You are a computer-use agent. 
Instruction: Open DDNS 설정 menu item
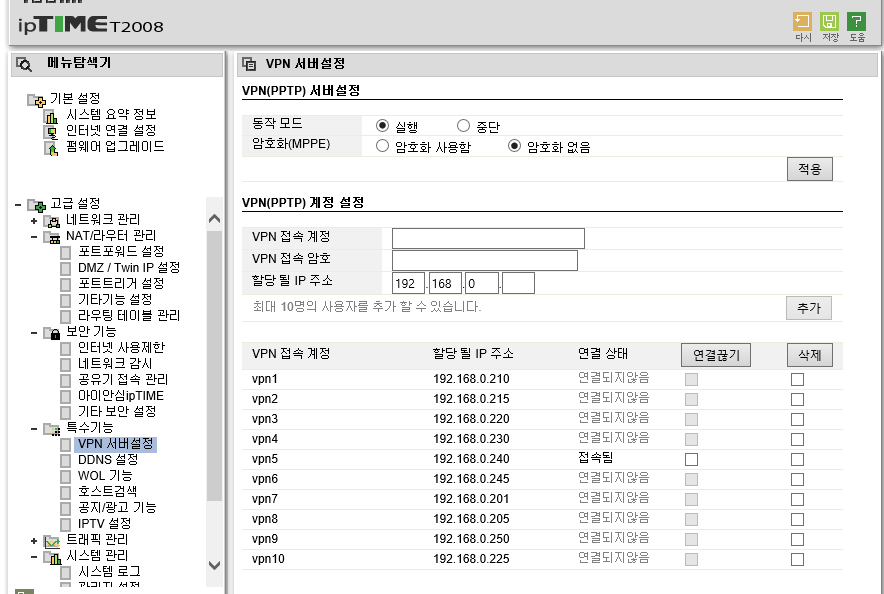[108, 459]
